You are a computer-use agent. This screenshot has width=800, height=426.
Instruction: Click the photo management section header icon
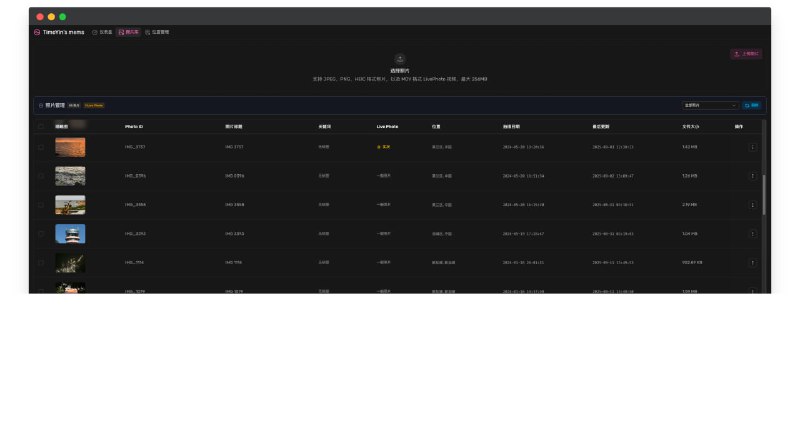pyautogui.click(x=41, y=105)
